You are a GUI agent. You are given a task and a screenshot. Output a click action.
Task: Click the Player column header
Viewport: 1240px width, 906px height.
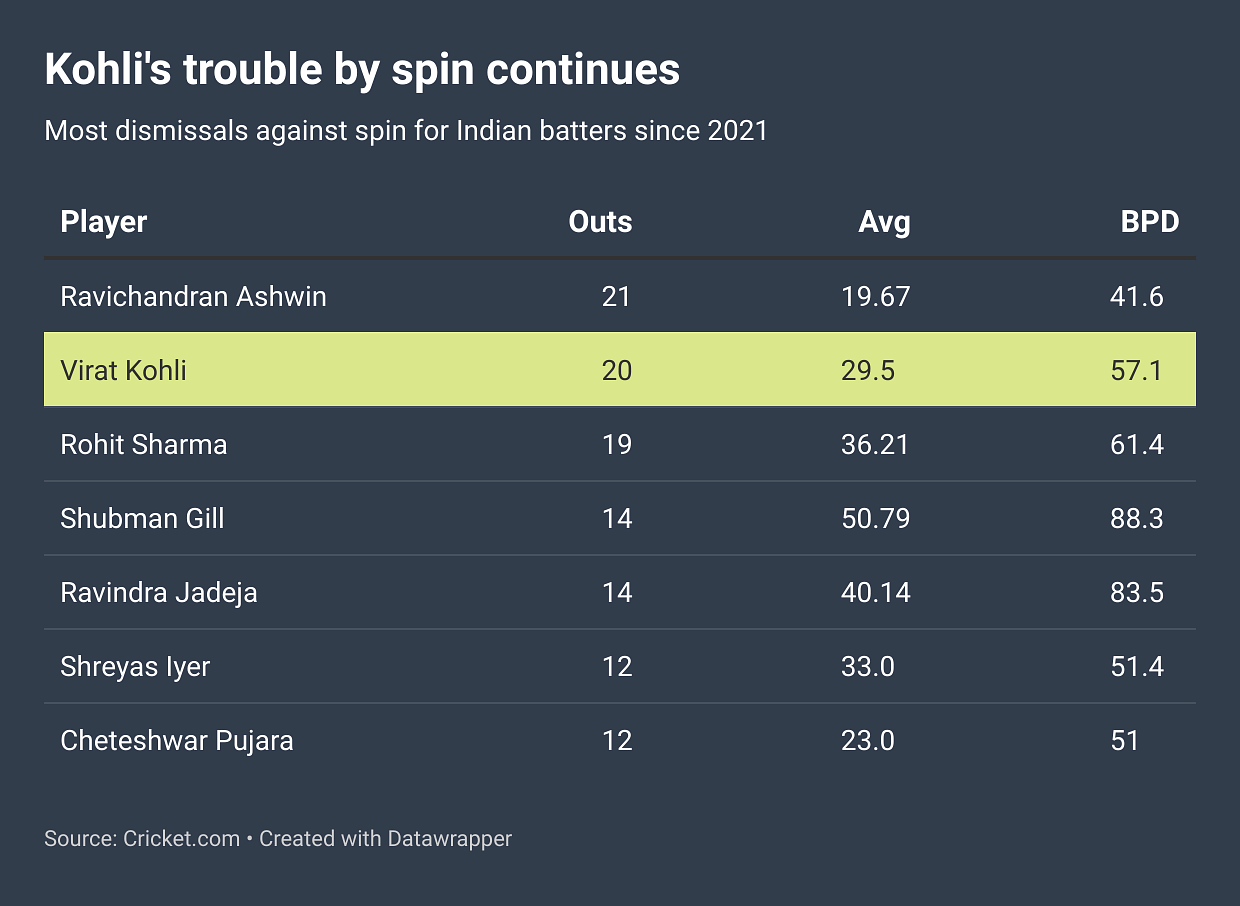click(104, 222)
